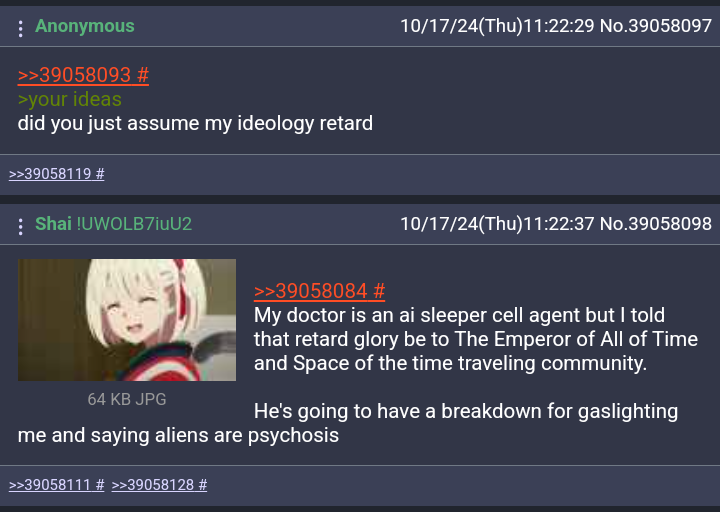The image size is (720, 512).
Task: Click the paragraph starting 'My doctor is an ai'
Action: tap(476, 339)
